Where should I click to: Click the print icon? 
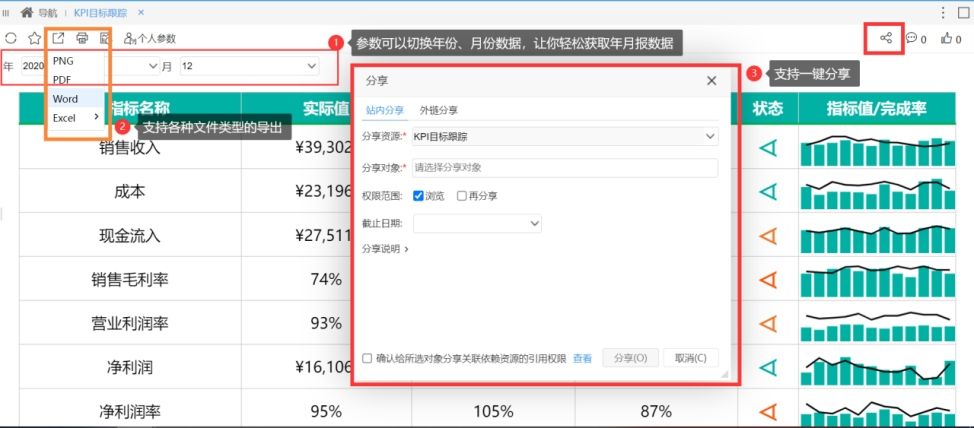point(82,38)
